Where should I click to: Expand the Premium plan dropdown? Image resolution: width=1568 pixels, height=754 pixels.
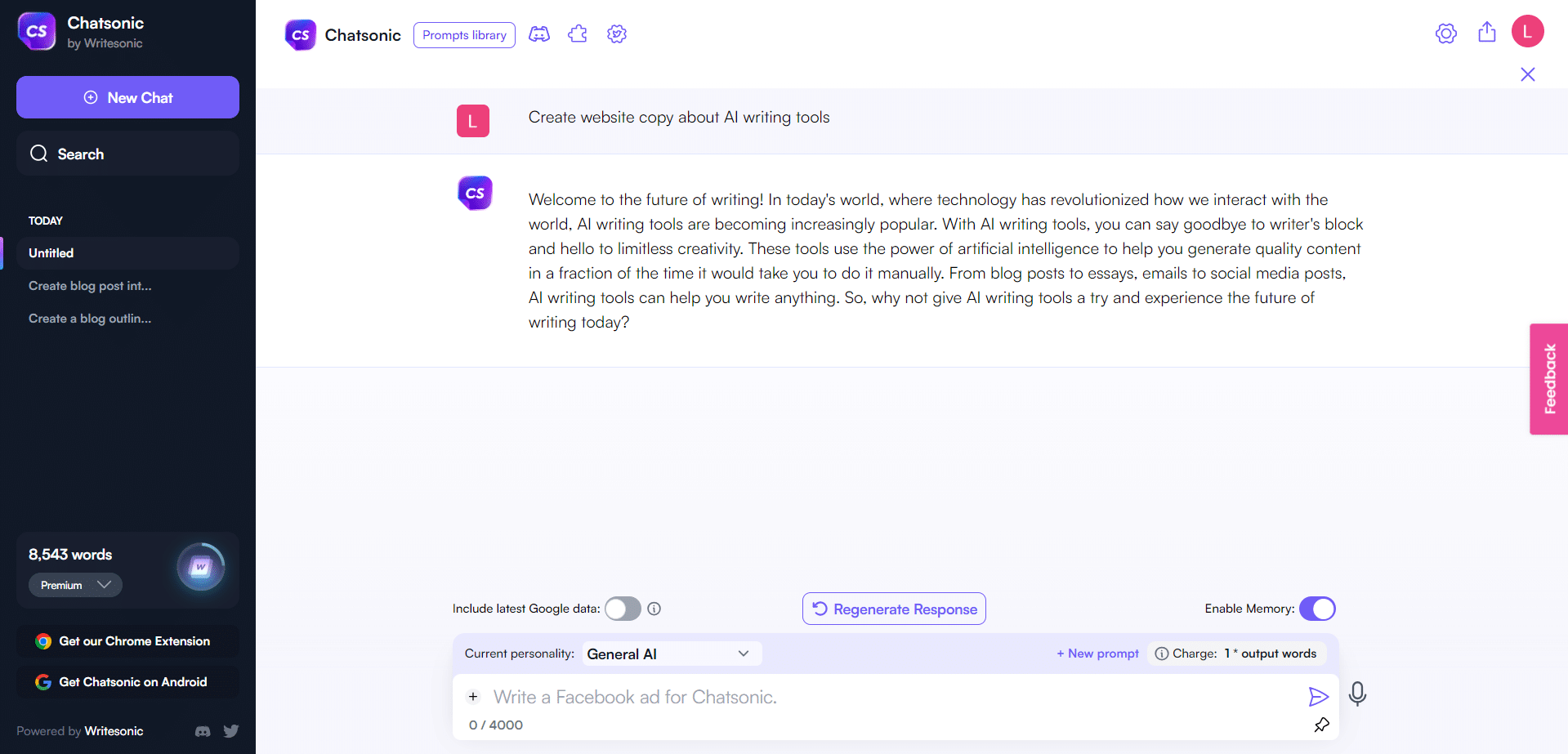point(75,585)
